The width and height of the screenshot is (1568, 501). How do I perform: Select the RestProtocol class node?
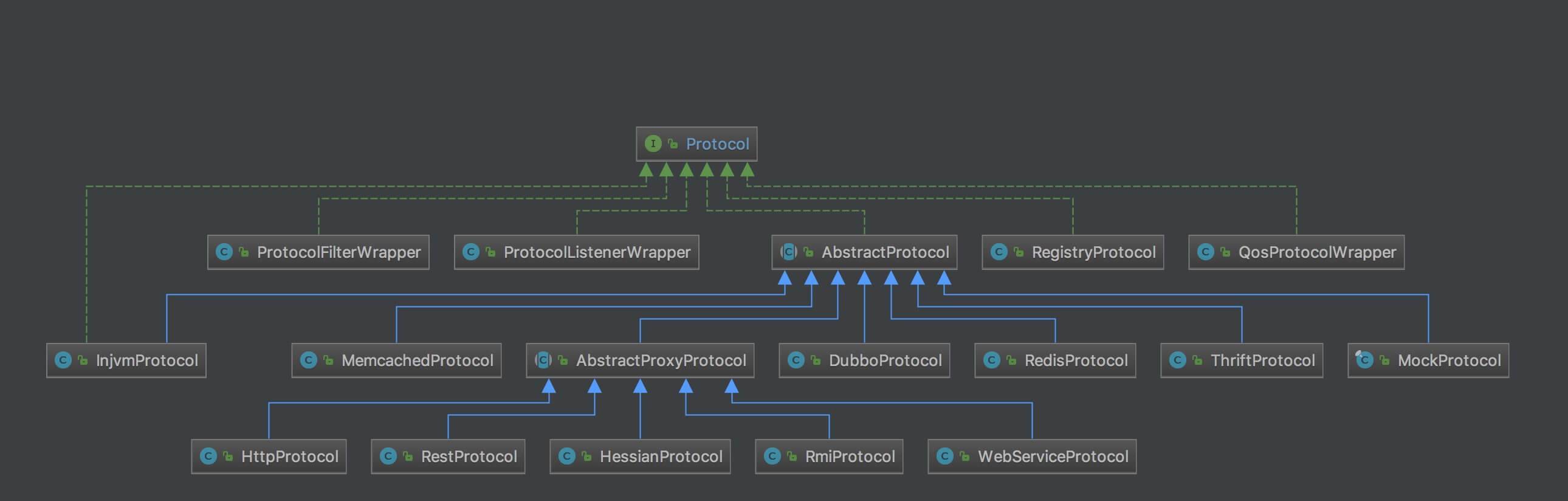449,457
